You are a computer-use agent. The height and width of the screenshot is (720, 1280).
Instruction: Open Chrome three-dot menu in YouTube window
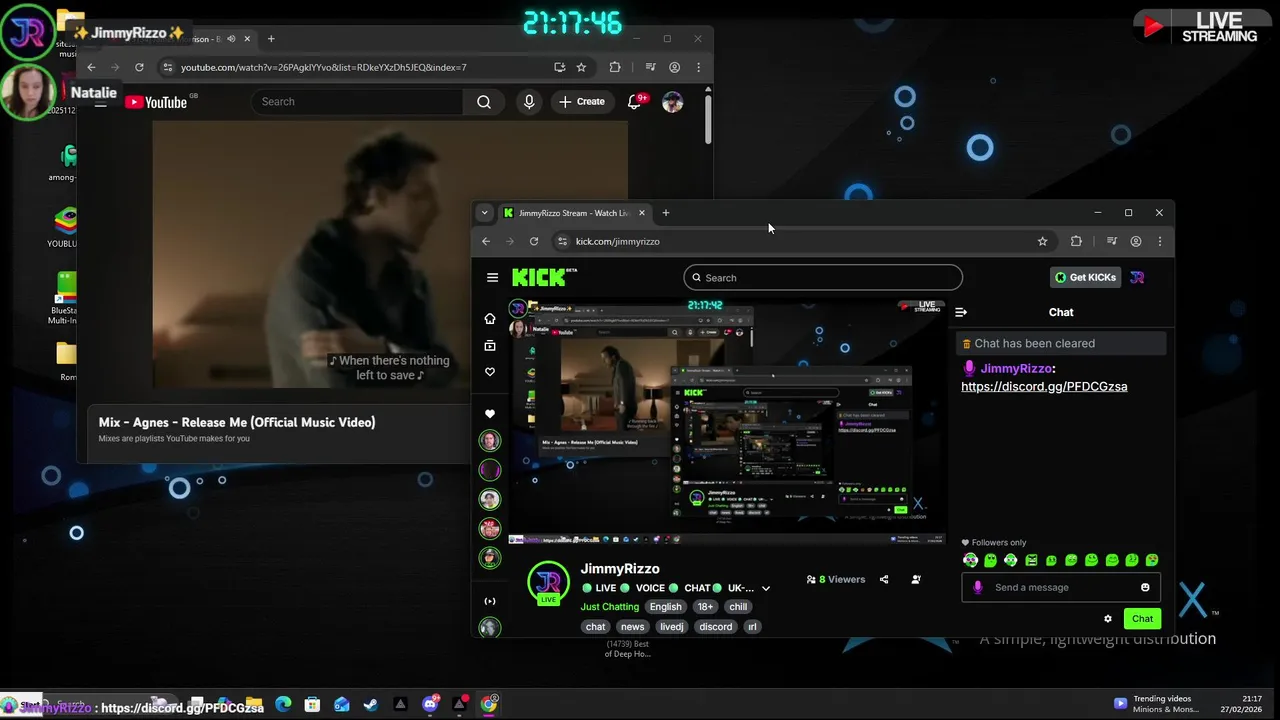(698, 67)
